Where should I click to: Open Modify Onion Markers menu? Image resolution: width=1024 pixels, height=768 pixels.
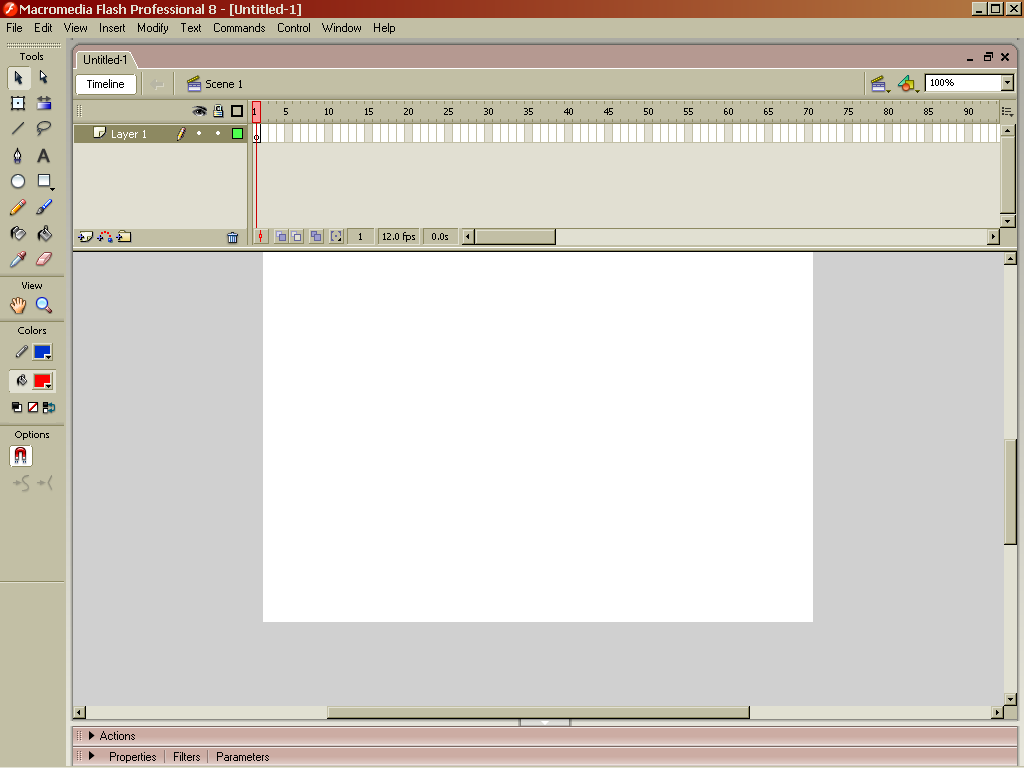336,236
